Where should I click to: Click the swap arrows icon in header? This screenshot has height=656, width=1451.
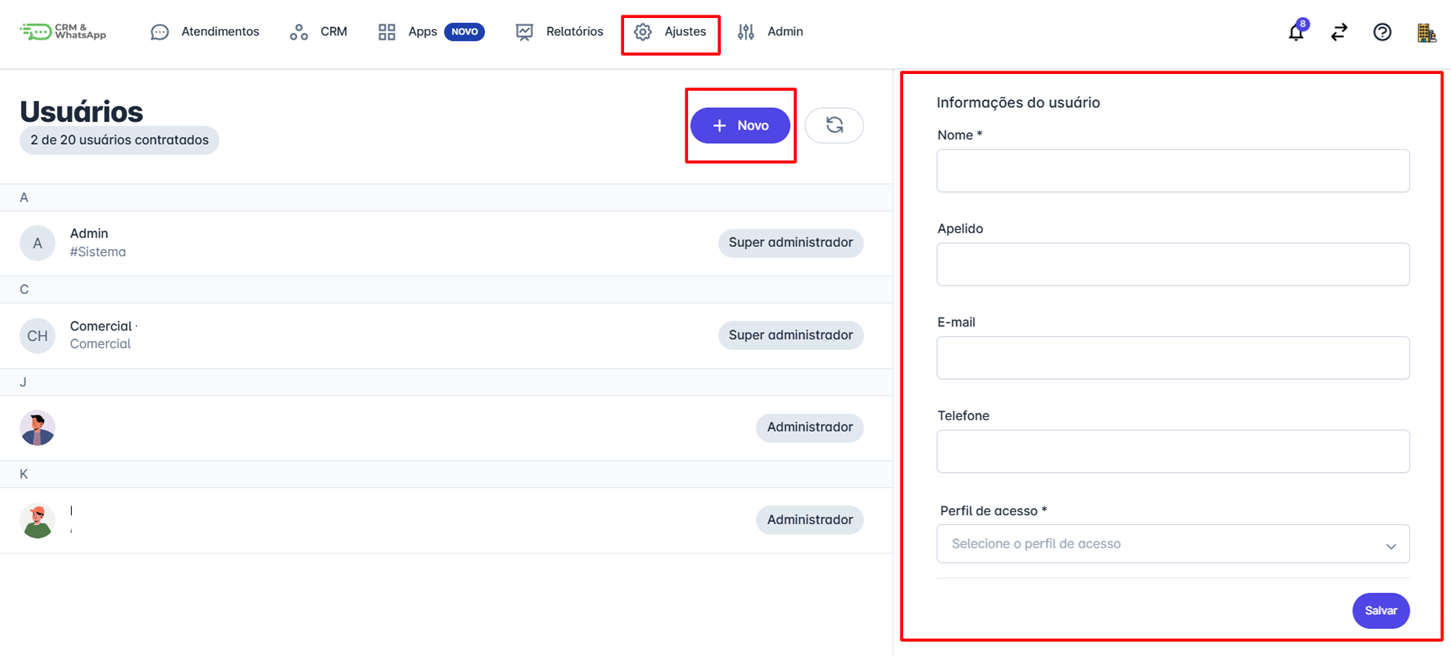[1339, 32]
